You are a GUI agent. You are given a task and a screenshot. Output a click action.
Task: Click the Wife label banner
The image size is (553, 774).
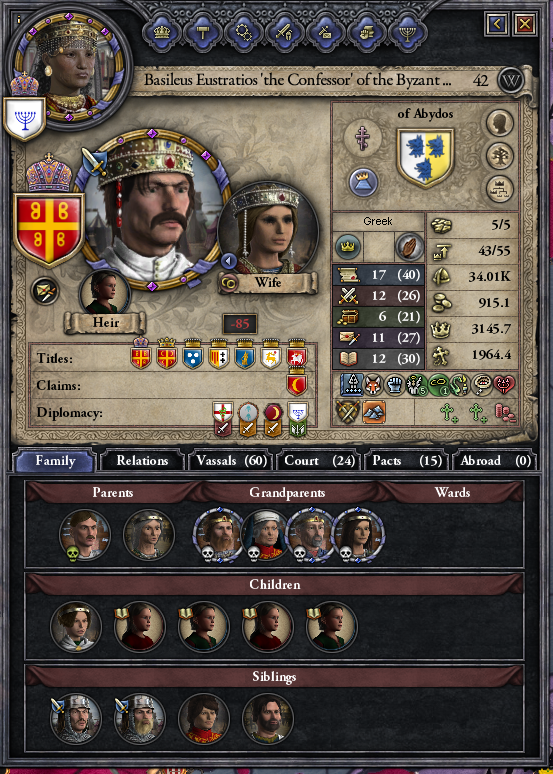(x=268, y=283)
